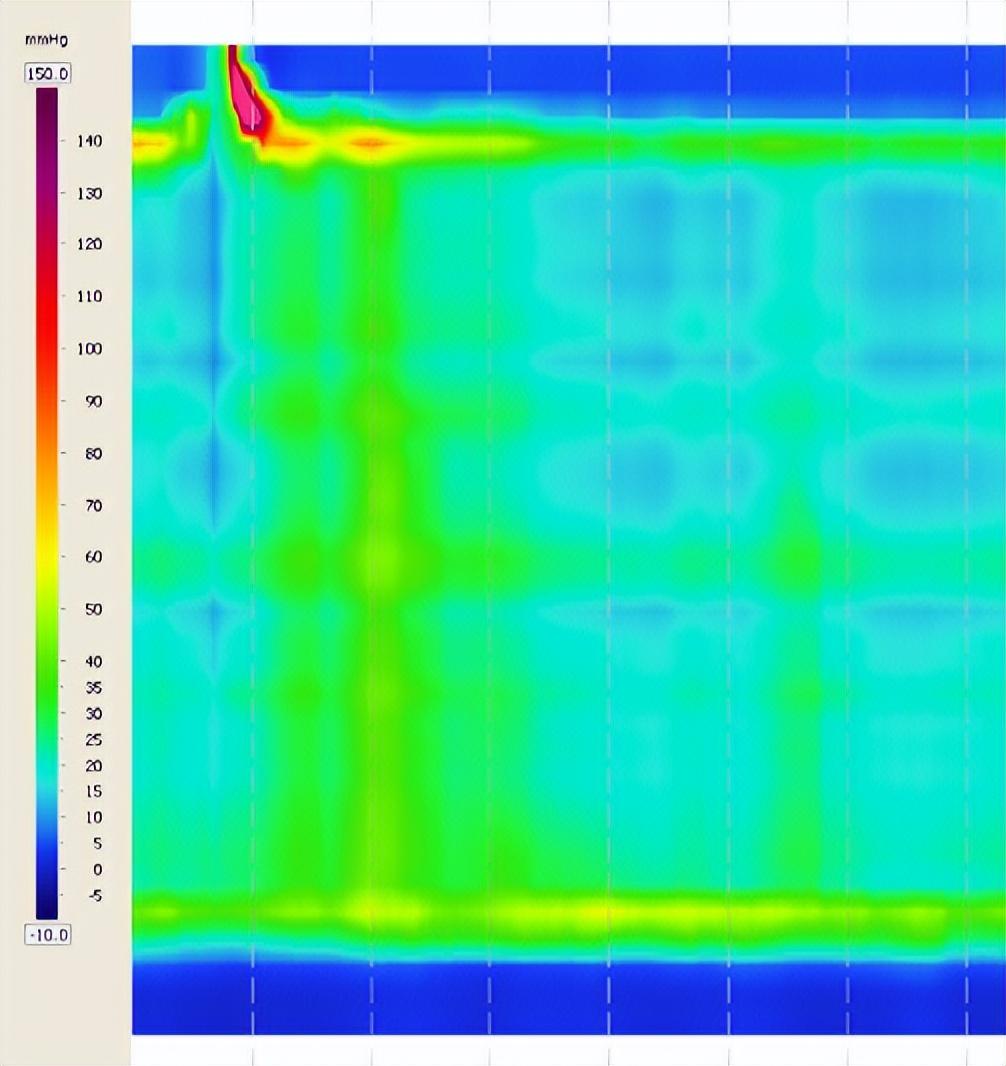This screenshot has width=1006, height=1066.
Task: Click the 25 tick on the pressure scale
Action: click(x=93, y=740)
